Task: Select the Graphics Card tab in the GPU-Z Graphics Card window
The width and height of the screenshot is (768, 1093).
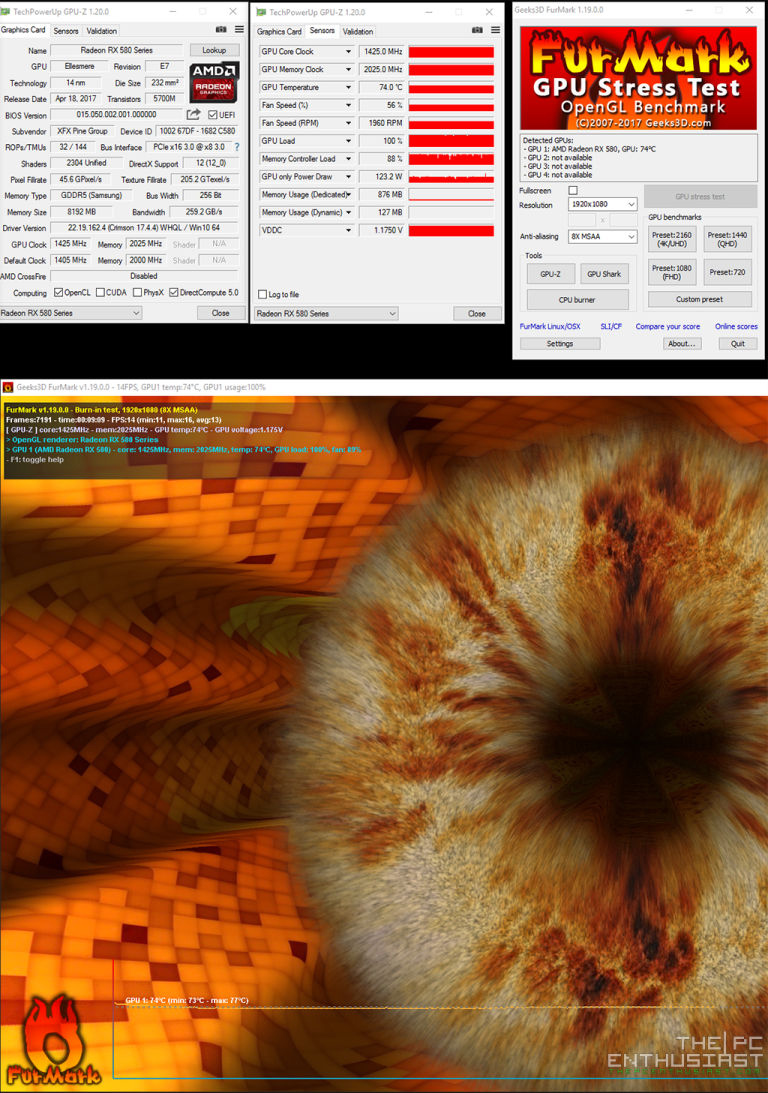Action: [23, 30]
